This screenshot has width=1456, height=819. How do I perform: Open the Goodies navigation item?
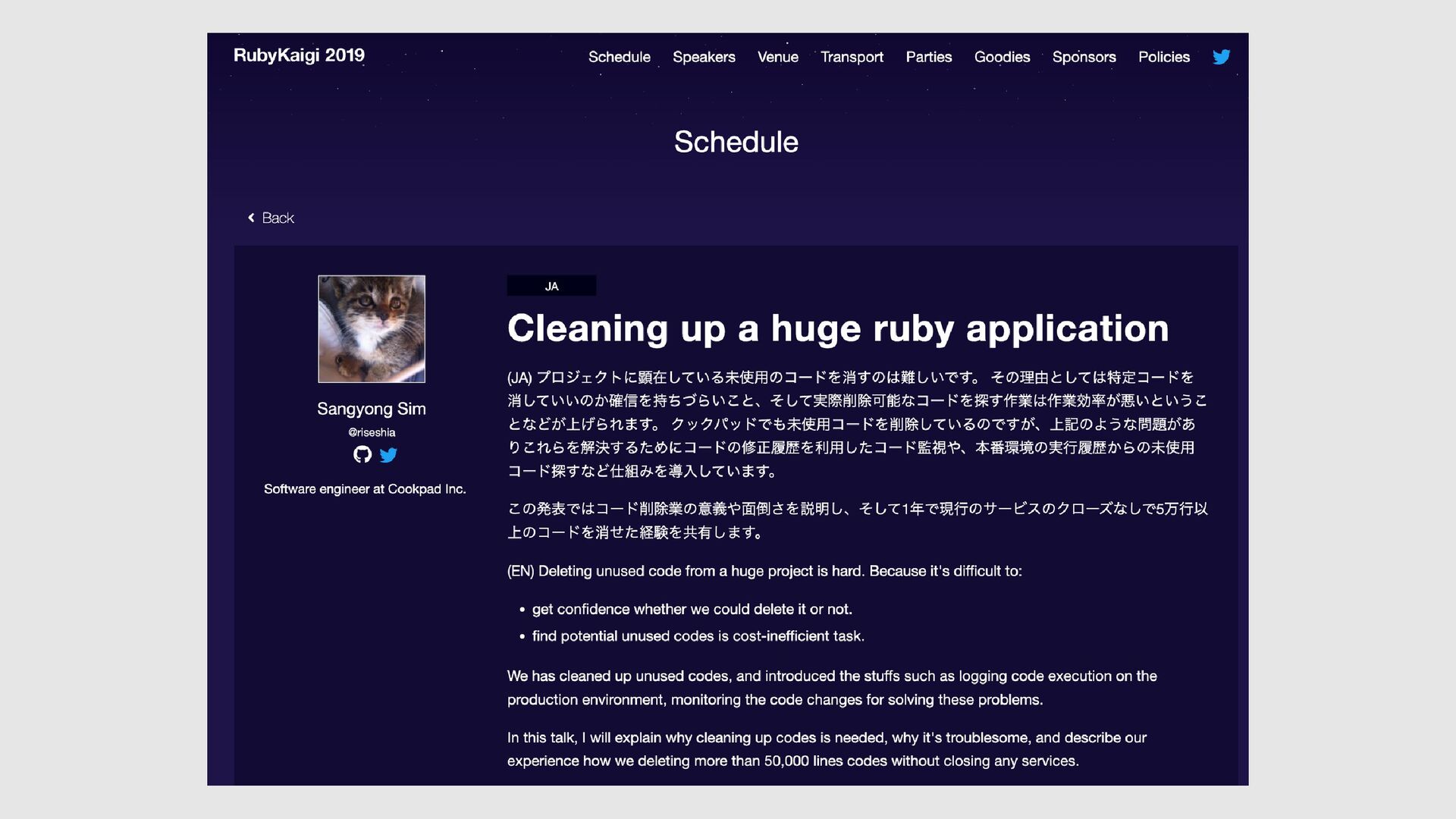point(1002,57)
